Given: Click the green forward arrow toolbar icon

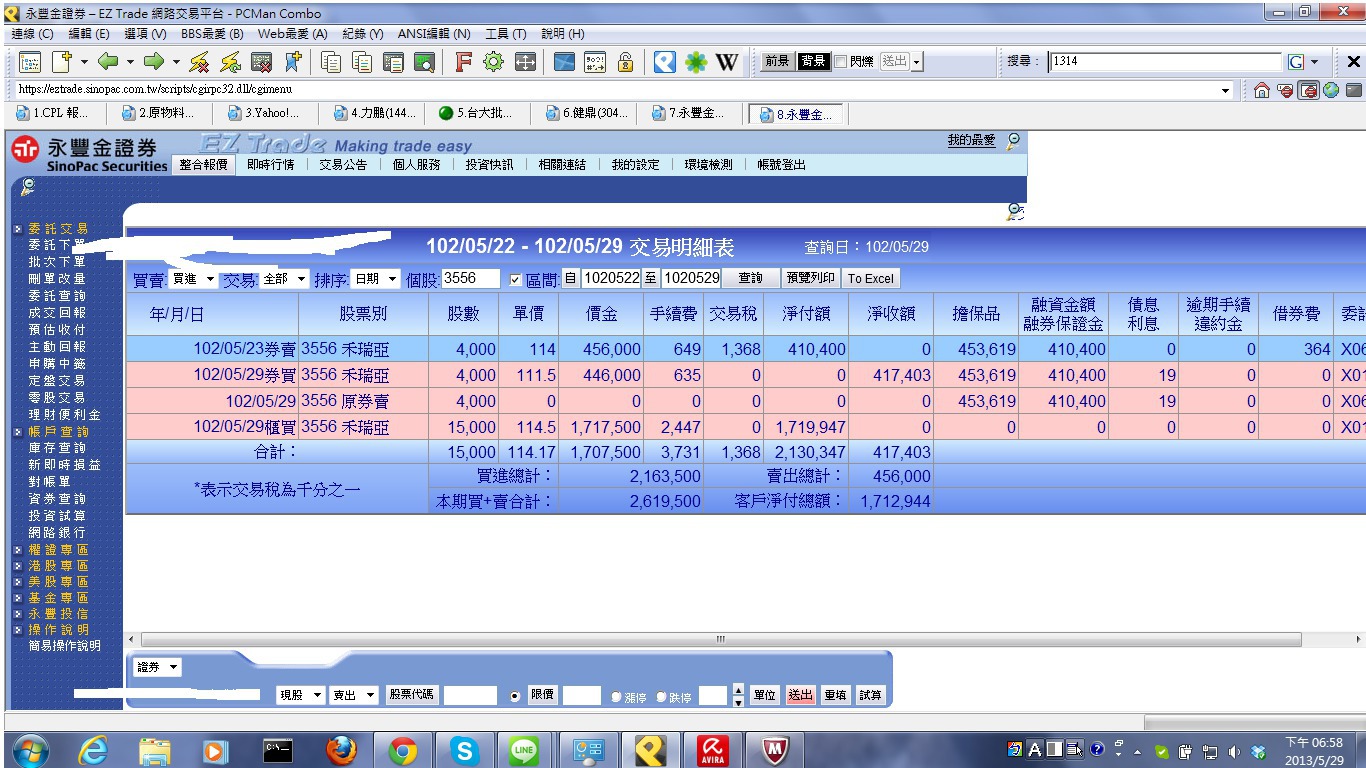Looking at the screenshot, I should click(x=153, y=62).
